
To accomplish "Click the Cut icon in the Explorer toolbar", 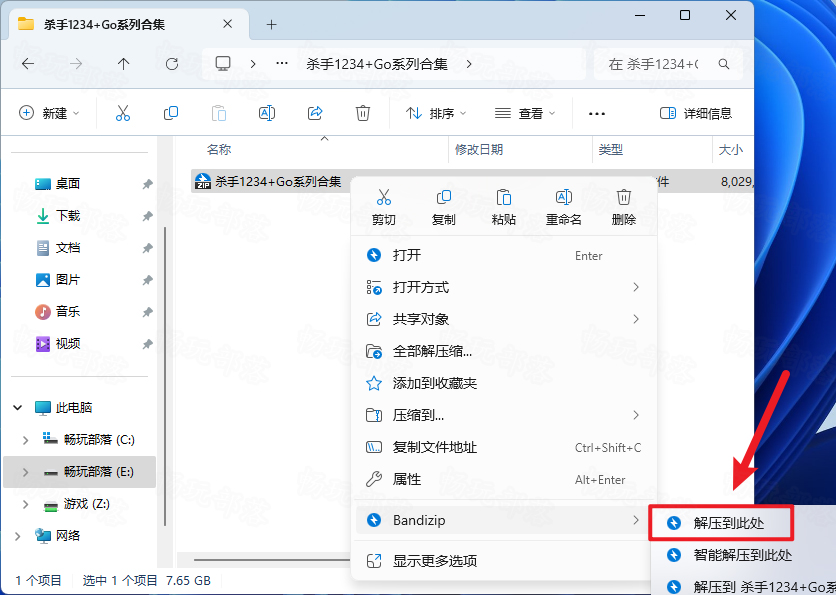I will pyautogui.click(x=123, y=113).
